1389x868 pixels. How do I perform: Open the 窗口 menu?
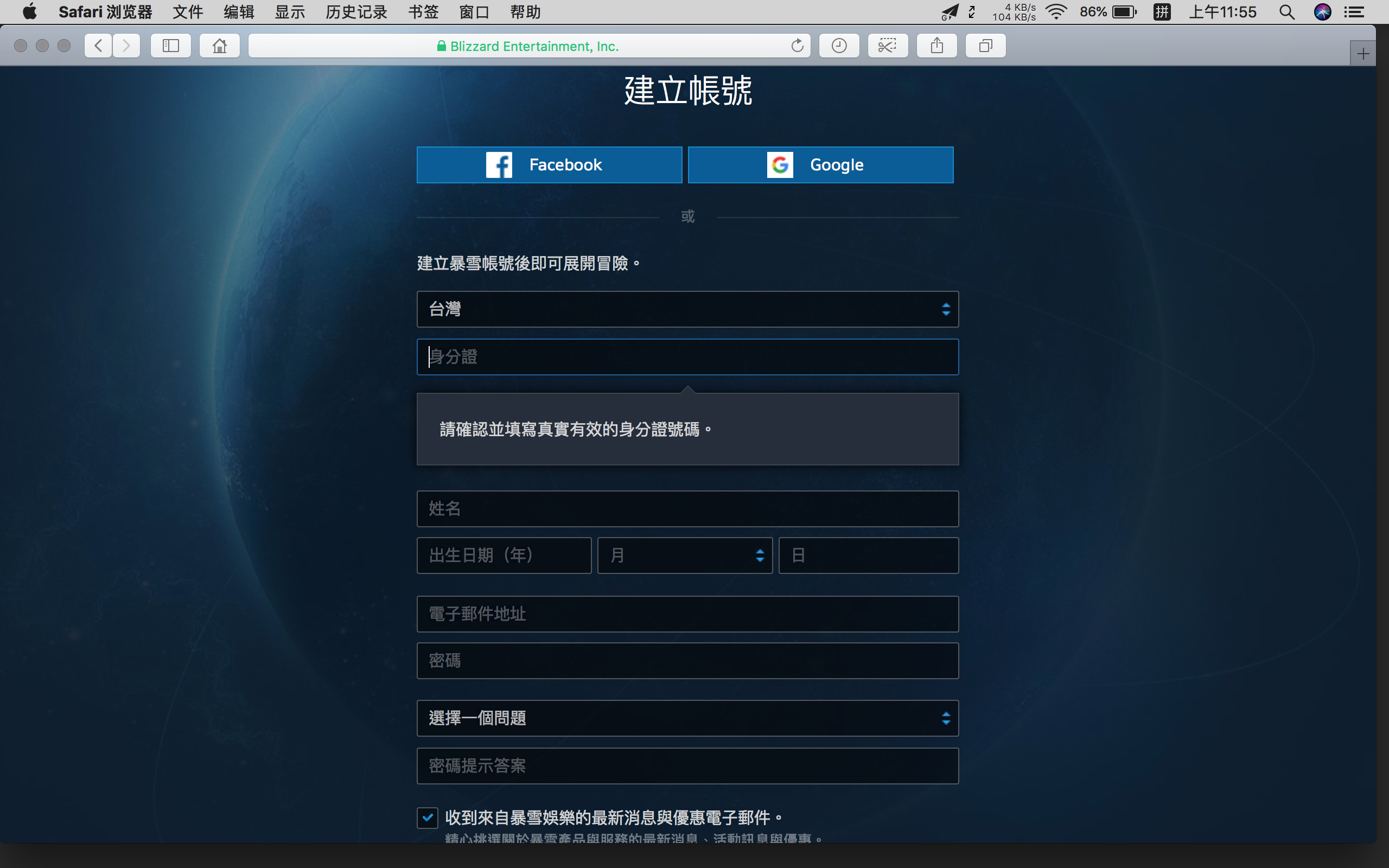pyautogui.click(x=474, y=12)
